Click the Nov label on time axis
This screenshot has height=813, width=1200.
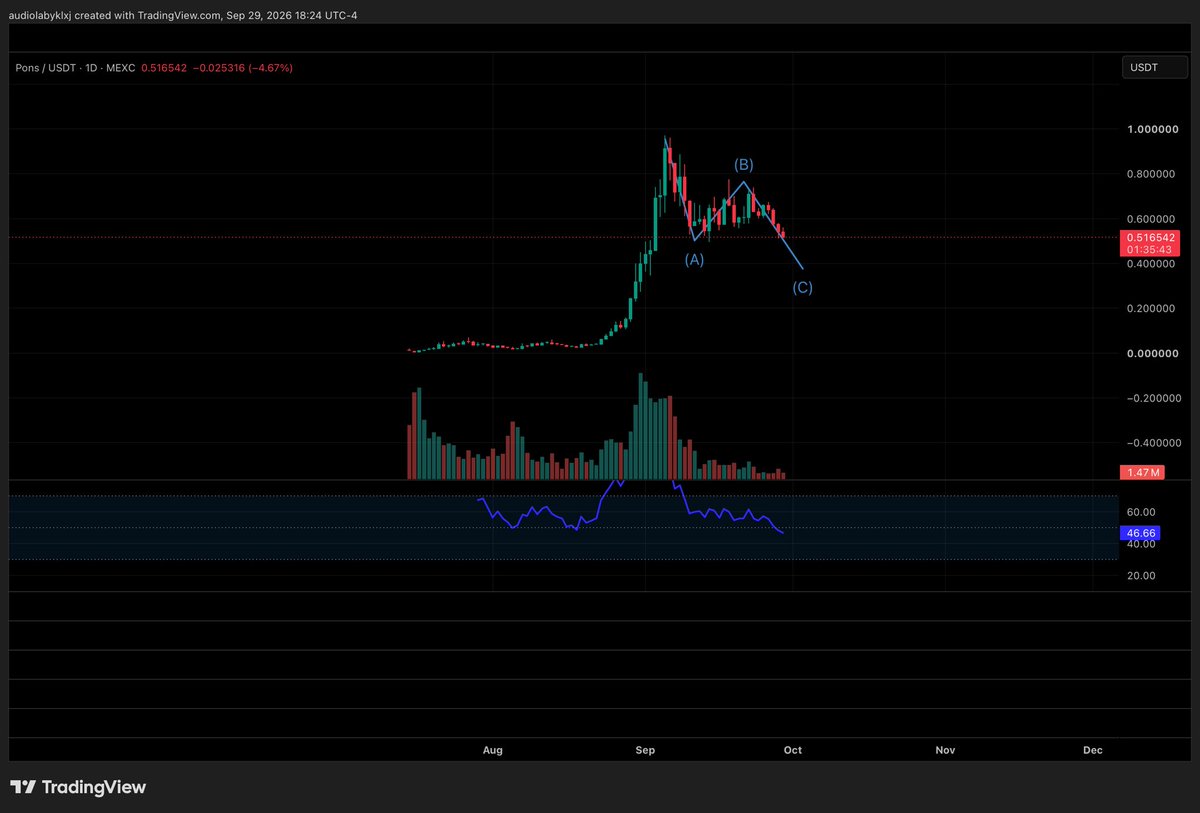945,750
